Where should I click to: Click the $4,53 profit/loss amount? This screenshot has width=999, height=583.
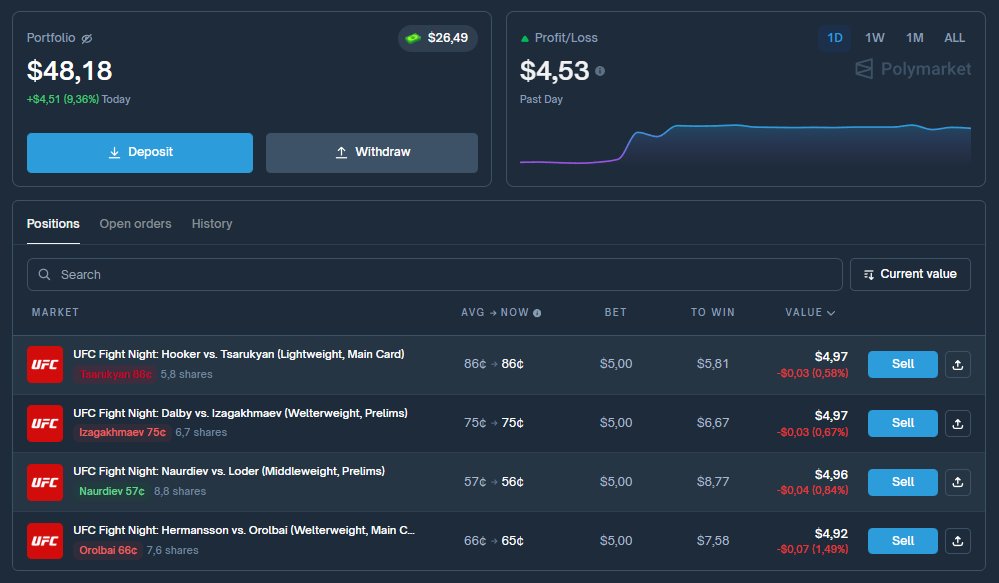(554, 71)
